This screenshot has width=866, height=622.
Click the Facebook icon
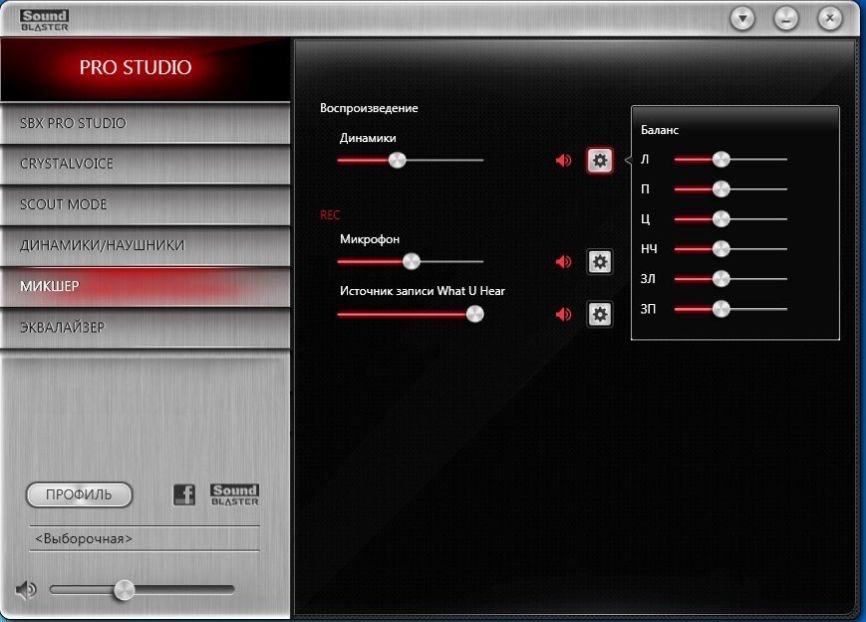pos(184,494)
